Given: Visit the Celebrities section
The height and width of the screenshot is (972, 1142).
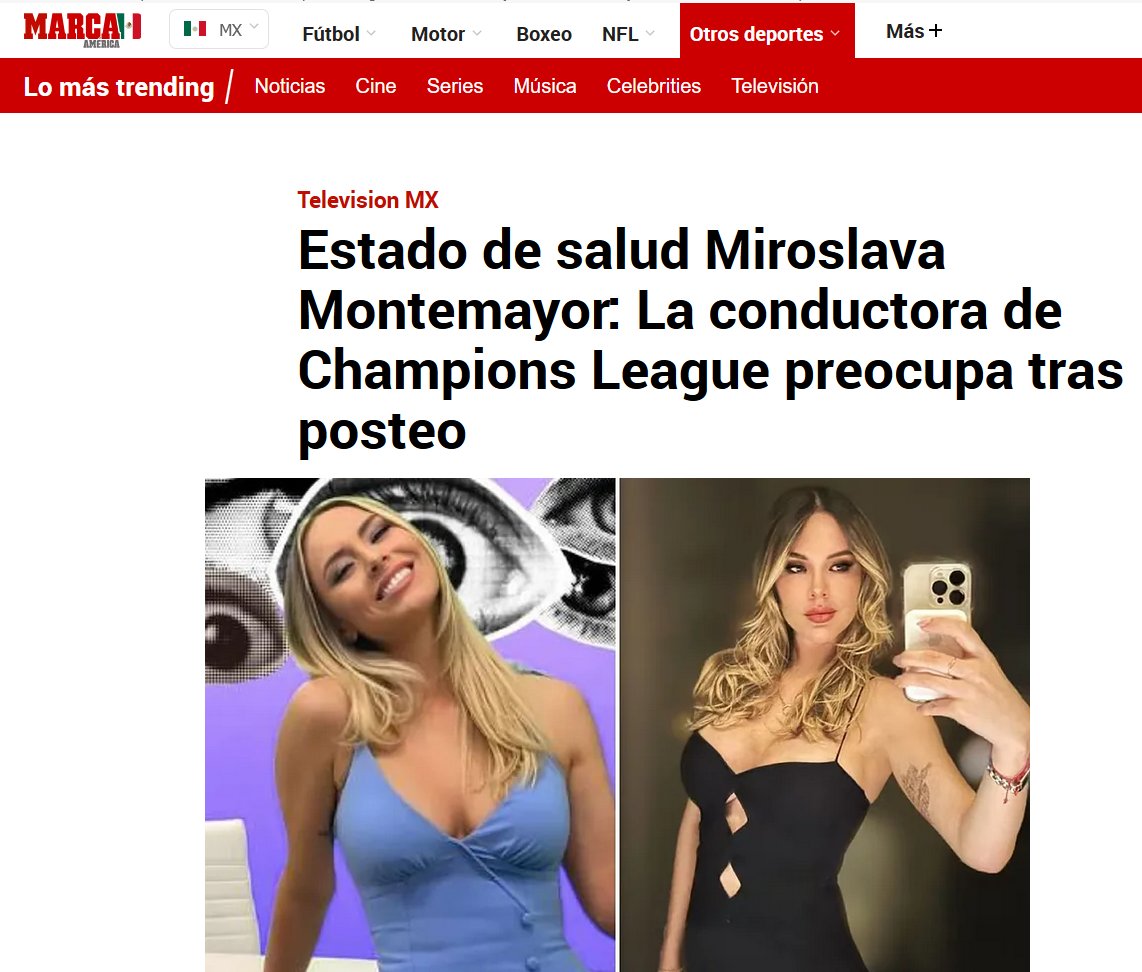Looking at the screenshot, I should pos(654,86).
